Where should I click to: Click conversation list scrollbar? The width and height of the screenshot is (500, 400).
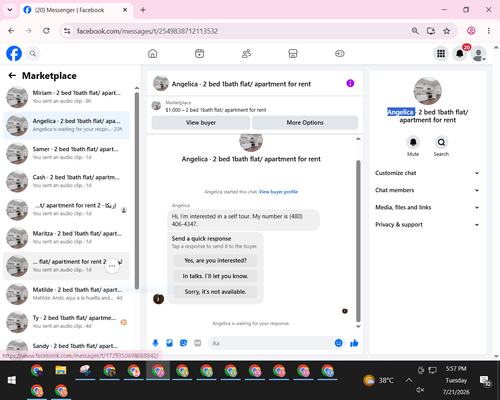point(137,191)
